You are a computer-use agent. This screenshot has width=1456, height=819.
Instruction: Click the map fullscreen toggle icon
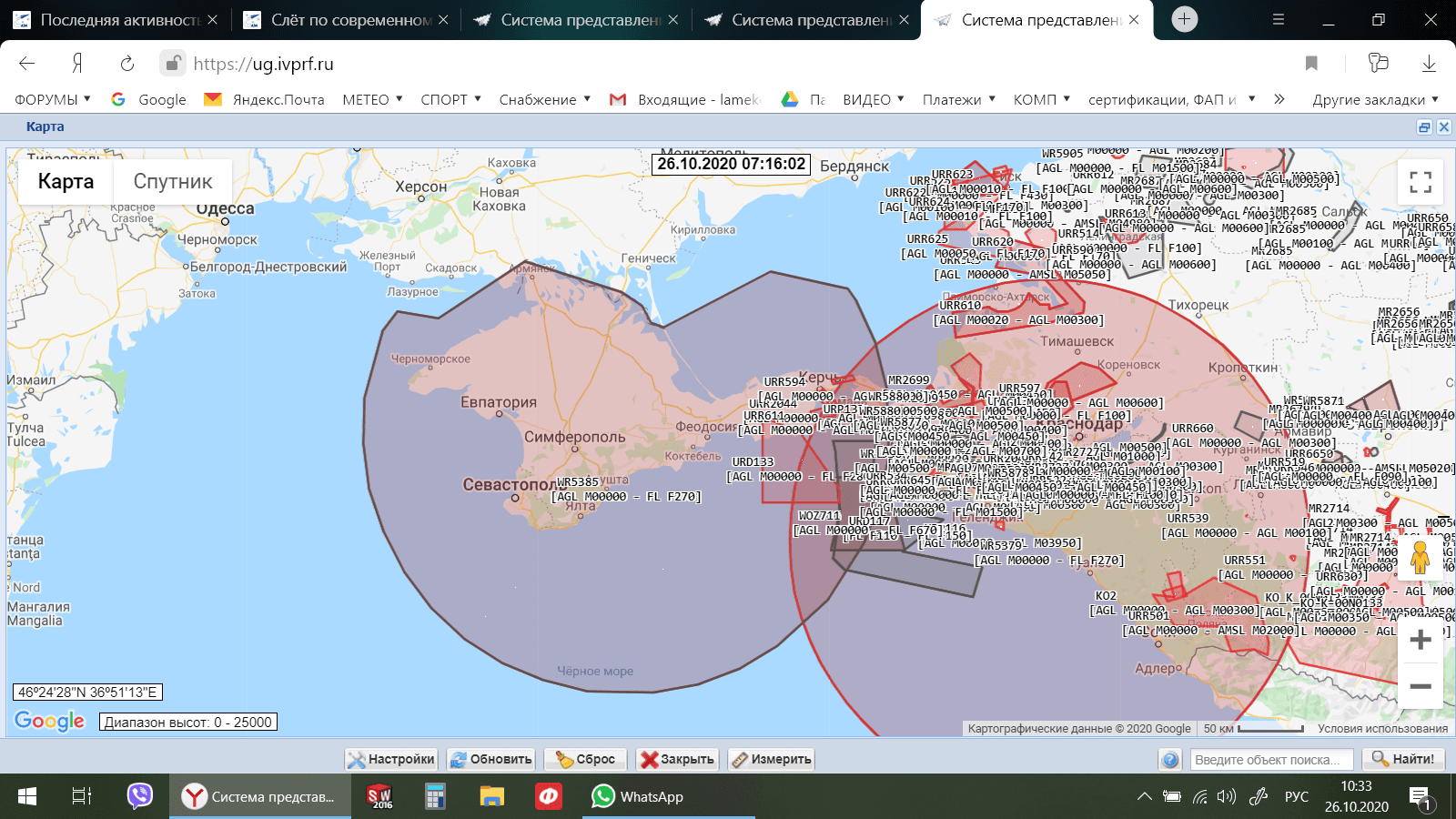click(x=1420, y=182)
